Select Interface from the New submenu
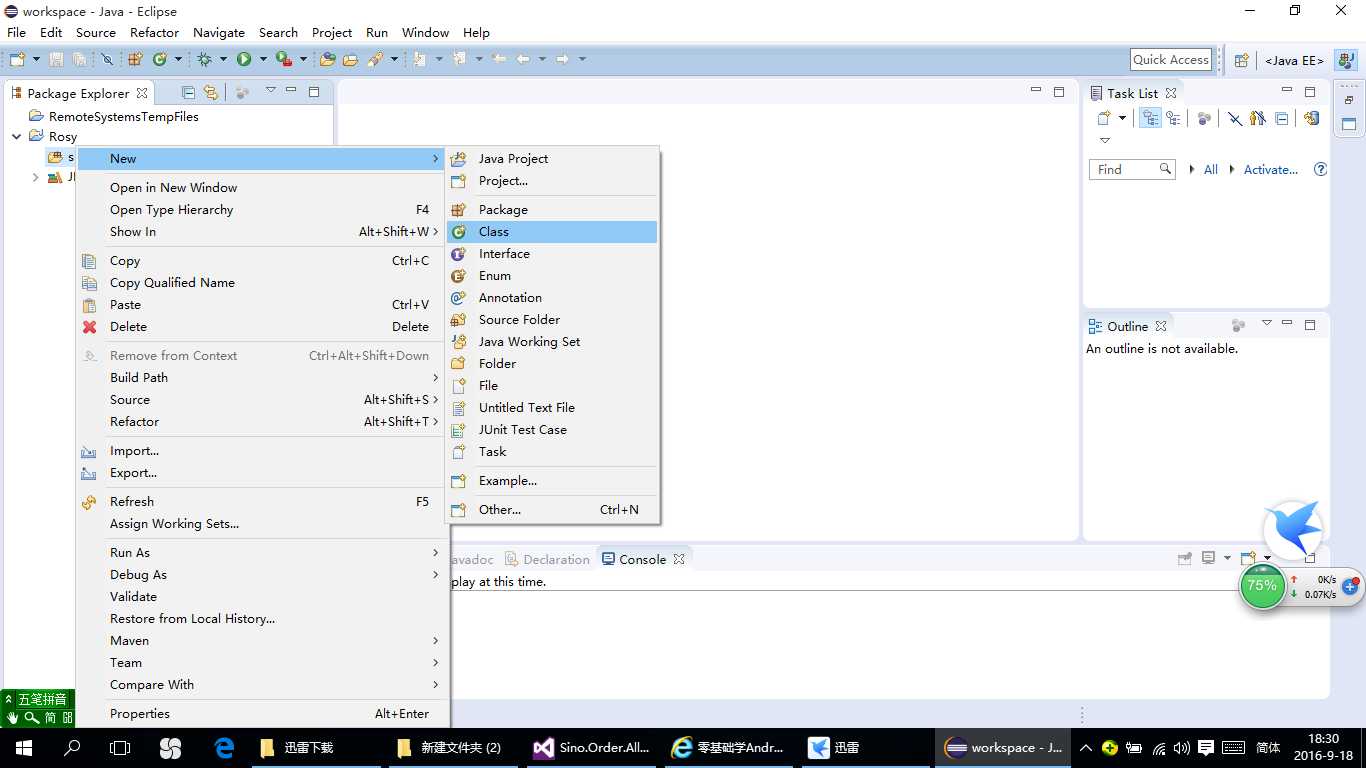The image size is (1366, 768). pos(551,253)
